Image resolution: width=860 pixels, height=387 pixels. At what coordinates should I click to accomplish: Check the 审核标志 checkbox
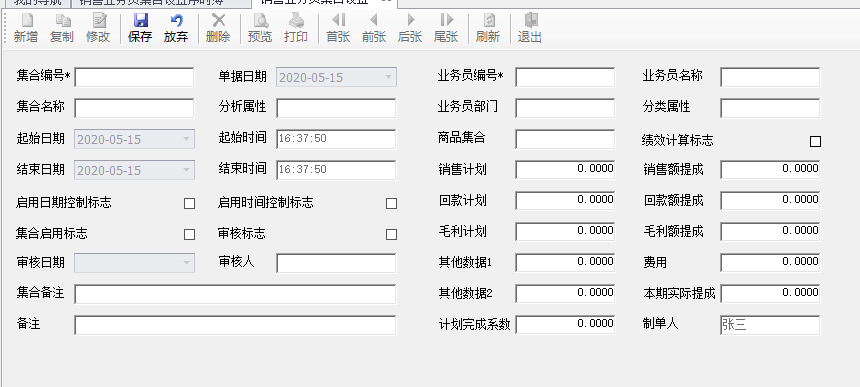(x=391, y=235)
